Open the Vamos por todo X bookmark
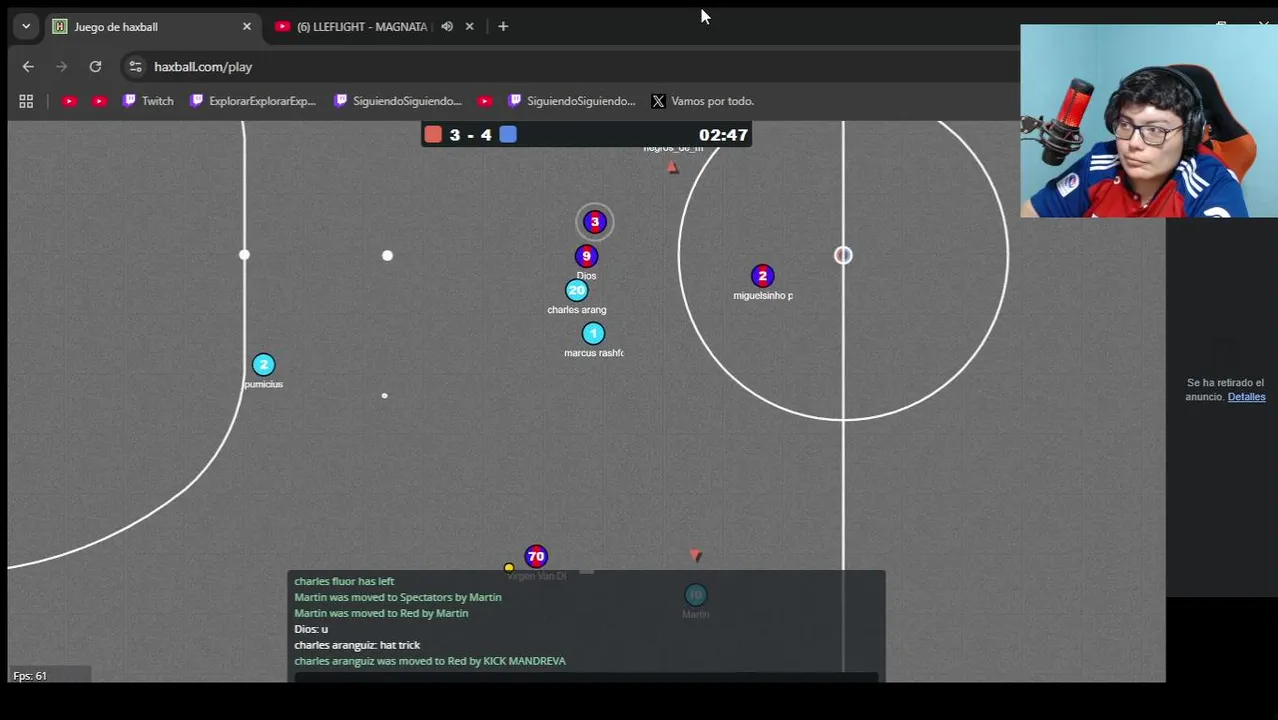Screen dimensions: 1278x720 (703, 101)
